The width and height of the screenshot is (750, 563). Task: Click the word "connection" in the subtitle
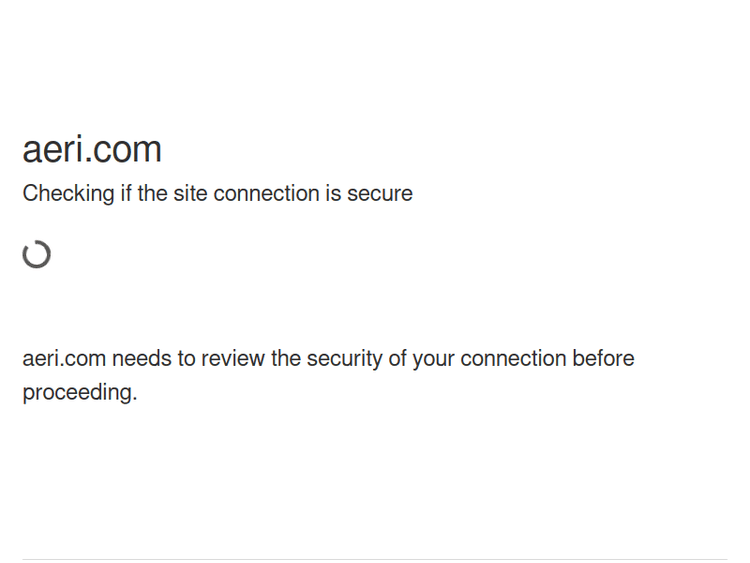tap(265, 194)
